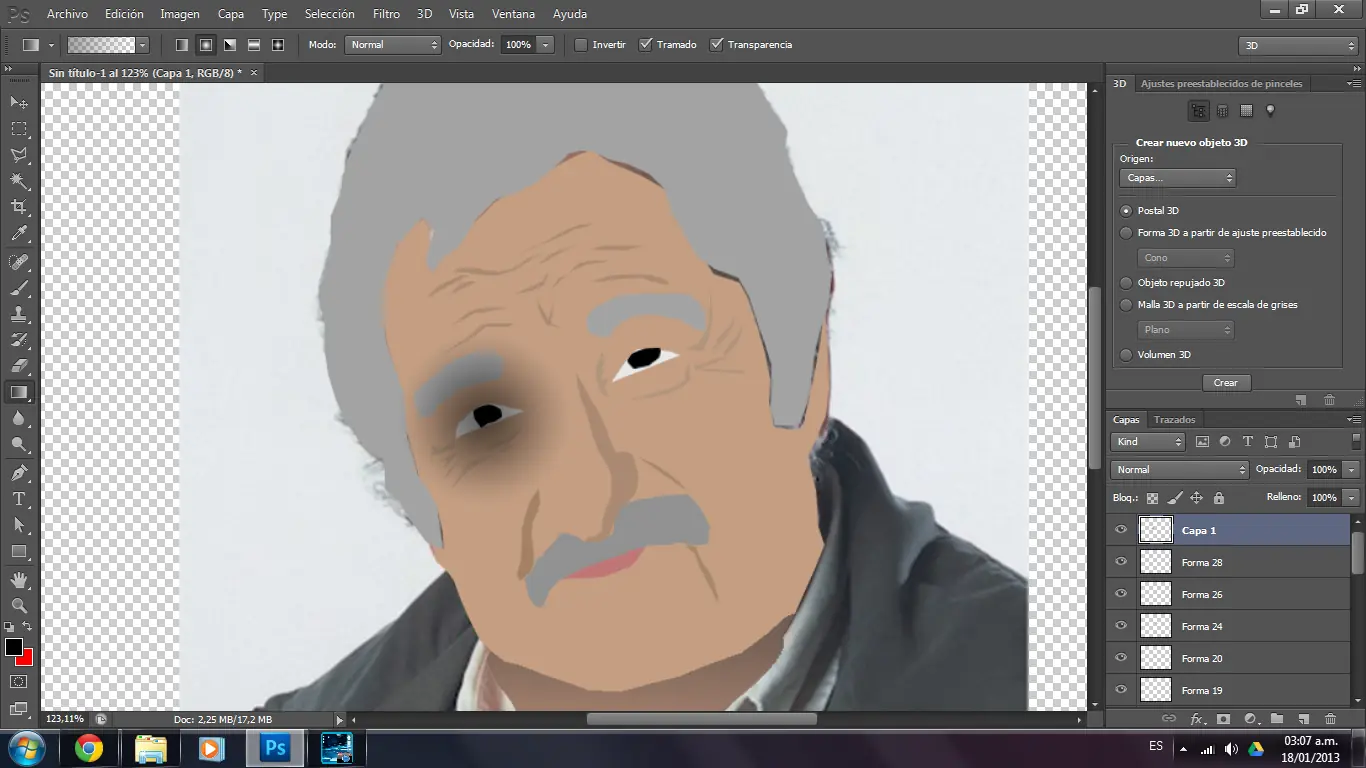
Task: Select the Clone Stamp tool
Action: click(18, 314)
